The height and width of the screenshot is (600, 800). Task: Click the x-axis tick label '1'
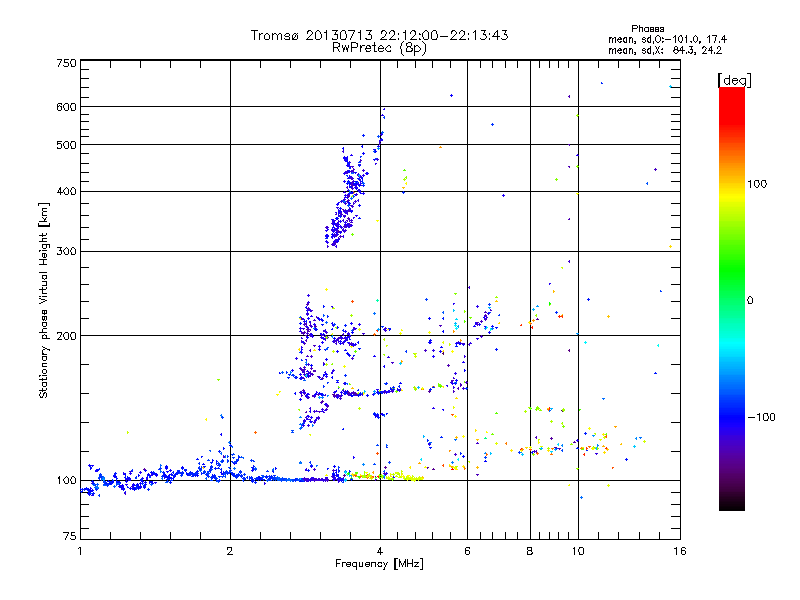[x=80, y=551]
